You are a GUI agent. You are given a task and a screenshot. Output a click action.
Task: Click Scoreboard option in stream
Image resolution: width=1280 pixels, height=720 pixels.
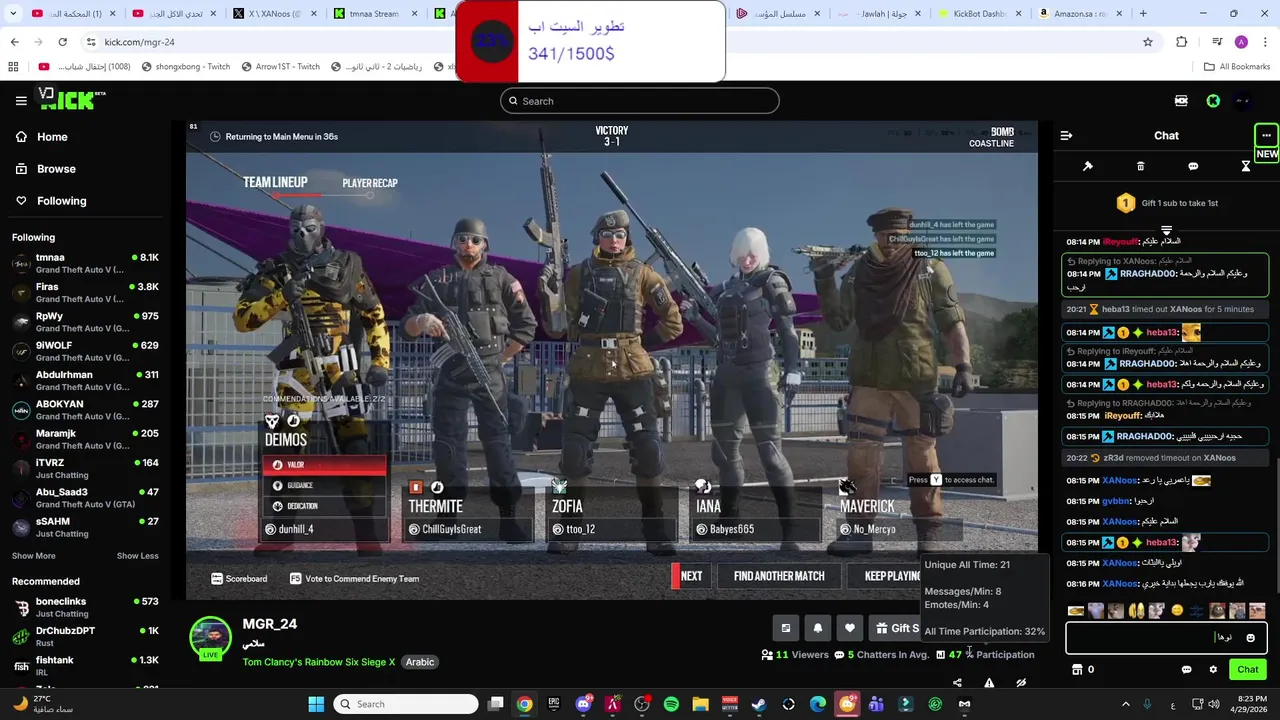click(239, 579)
